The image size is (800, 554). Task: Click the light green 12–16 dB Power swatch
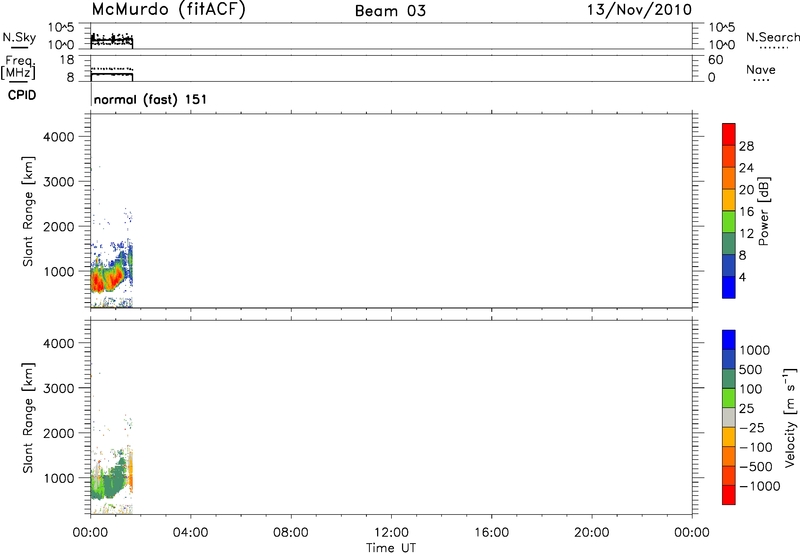click(729, 221)
